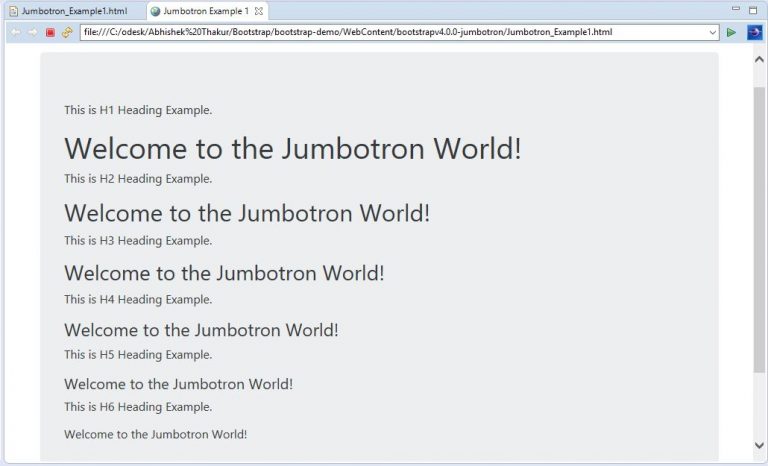The image size is (768, 466).
Task: Open the URL history dropdown arrow
Action: coord(713,32)
